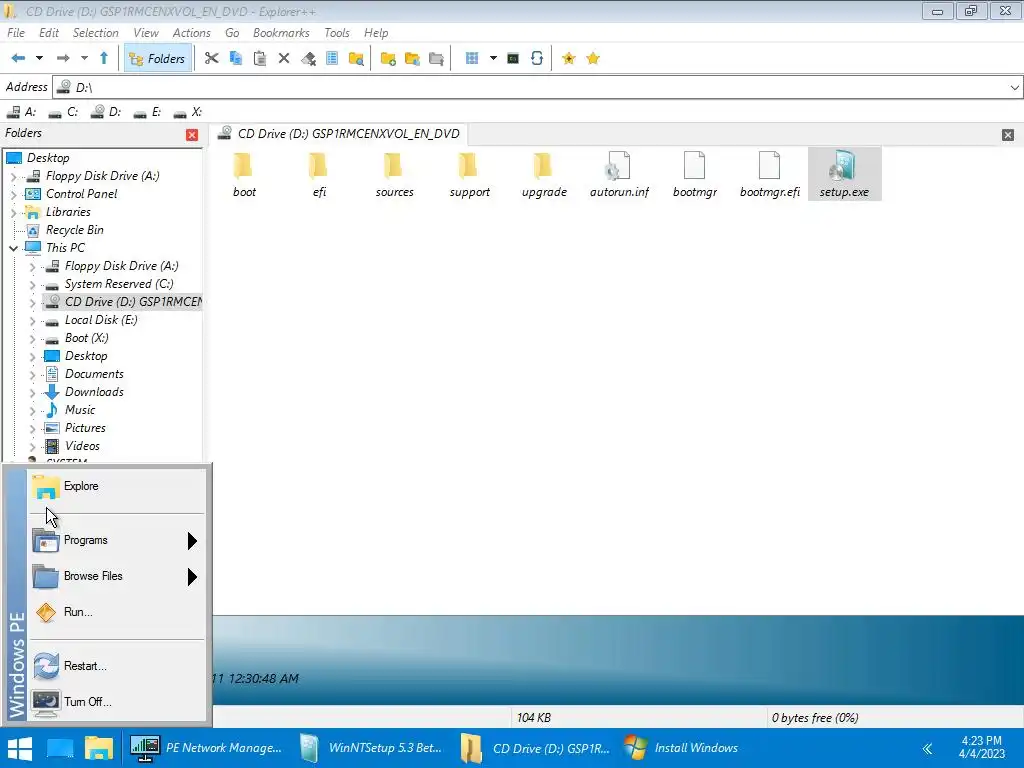Select Libraries in folder tree
This screenshot has width=1024, height=768.
pyautogui.click(x=68, y=212)
